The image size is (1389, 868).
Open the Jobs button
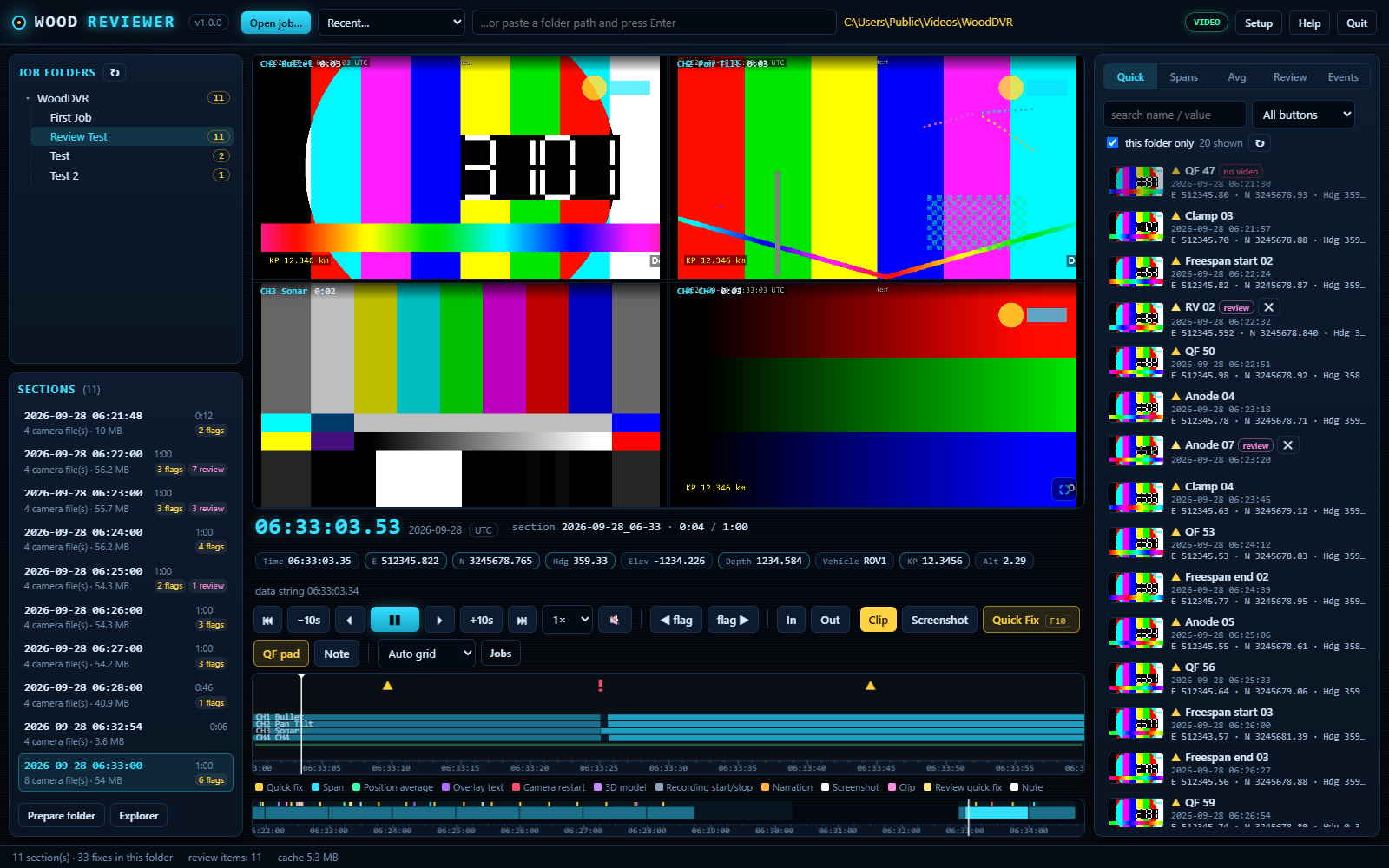pos(500,654)
